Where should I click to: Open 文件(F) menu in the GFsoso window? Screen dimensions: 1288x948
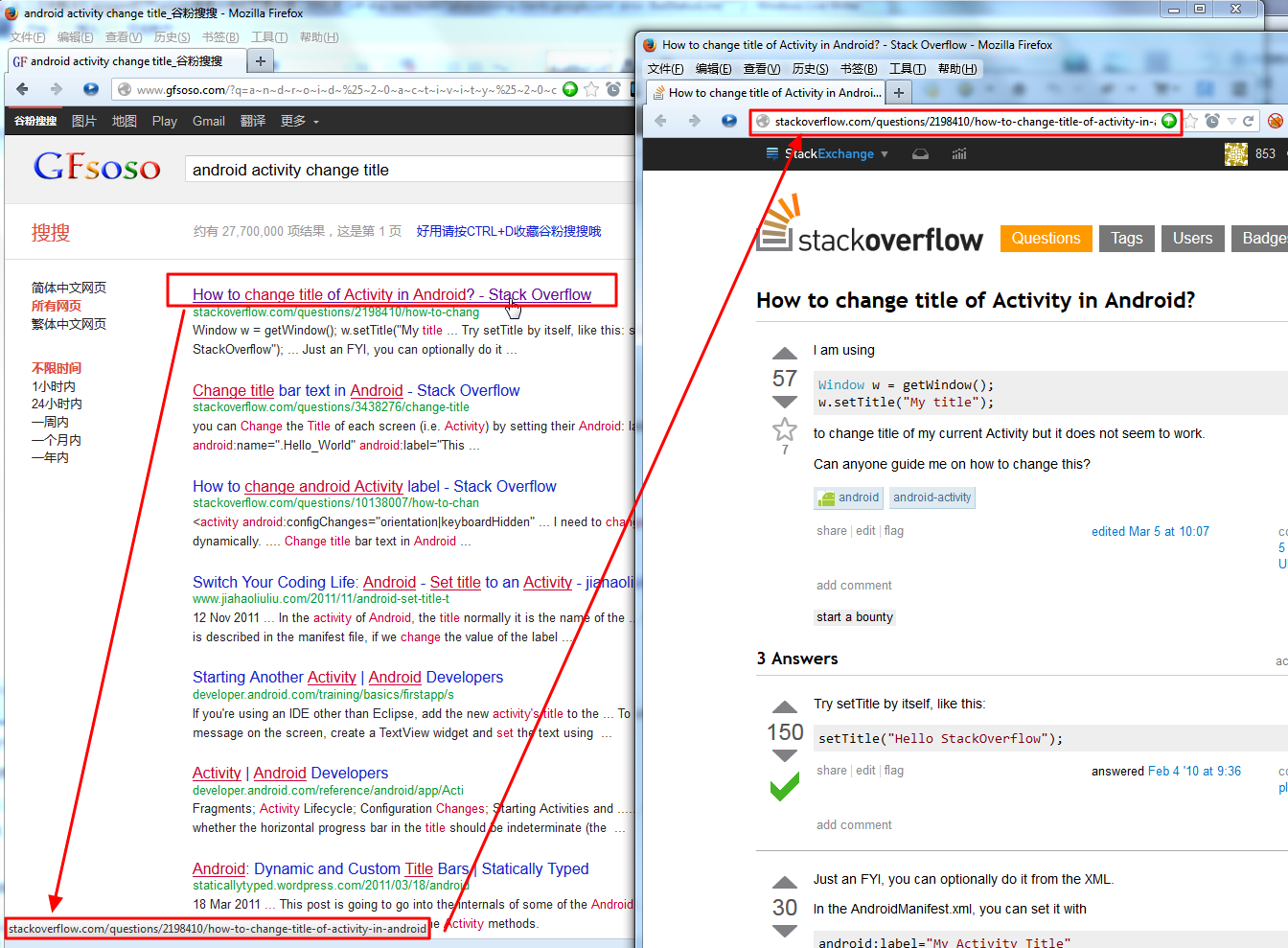28,37
